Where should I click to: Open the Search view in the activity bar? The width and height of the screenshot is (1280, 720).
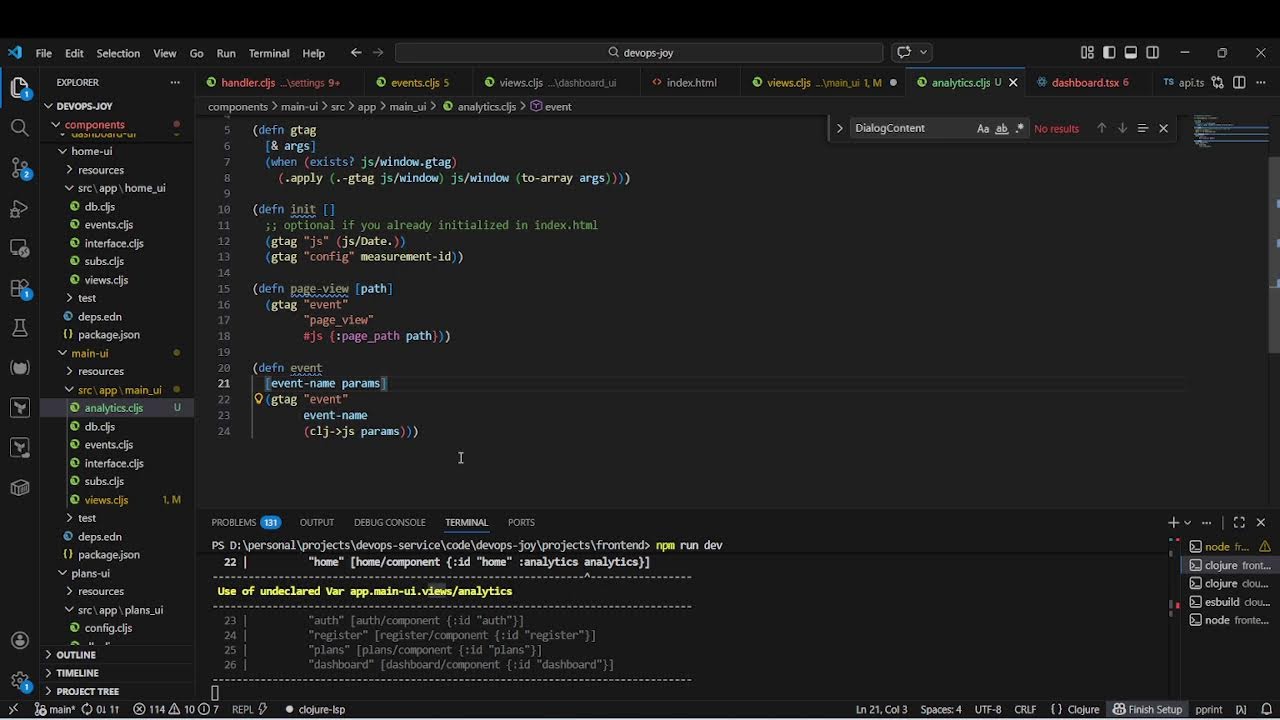(x=19, y=128)
